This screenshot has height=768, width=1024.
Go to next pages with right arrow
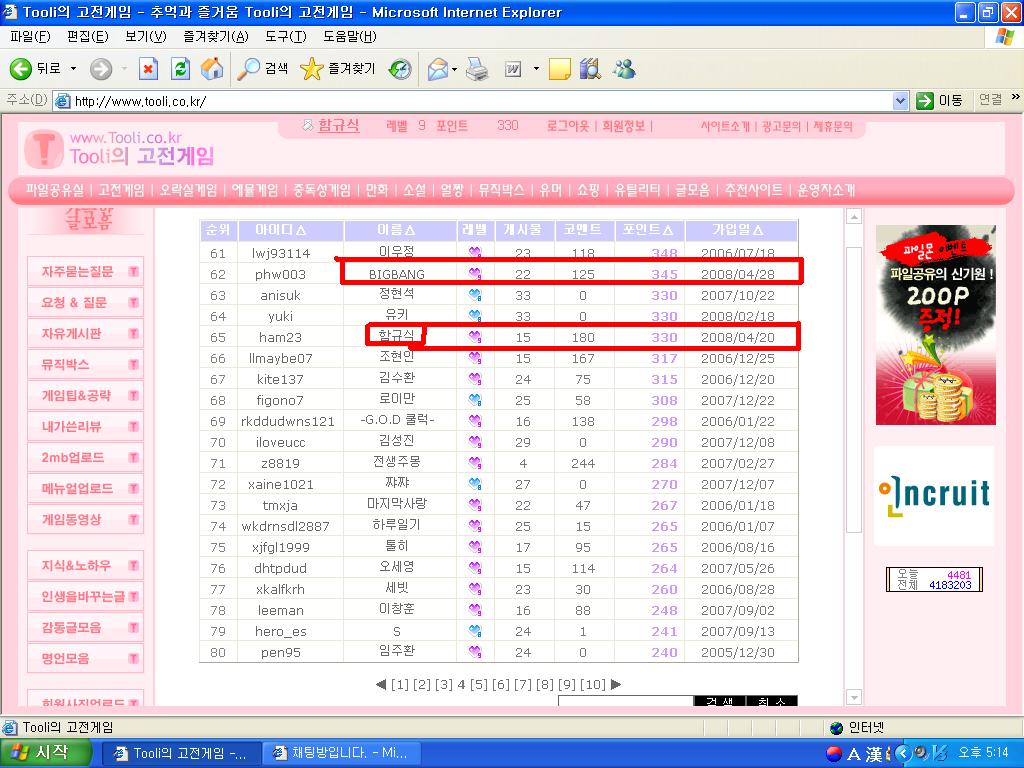pyautogui.click(x=615, y=684)
